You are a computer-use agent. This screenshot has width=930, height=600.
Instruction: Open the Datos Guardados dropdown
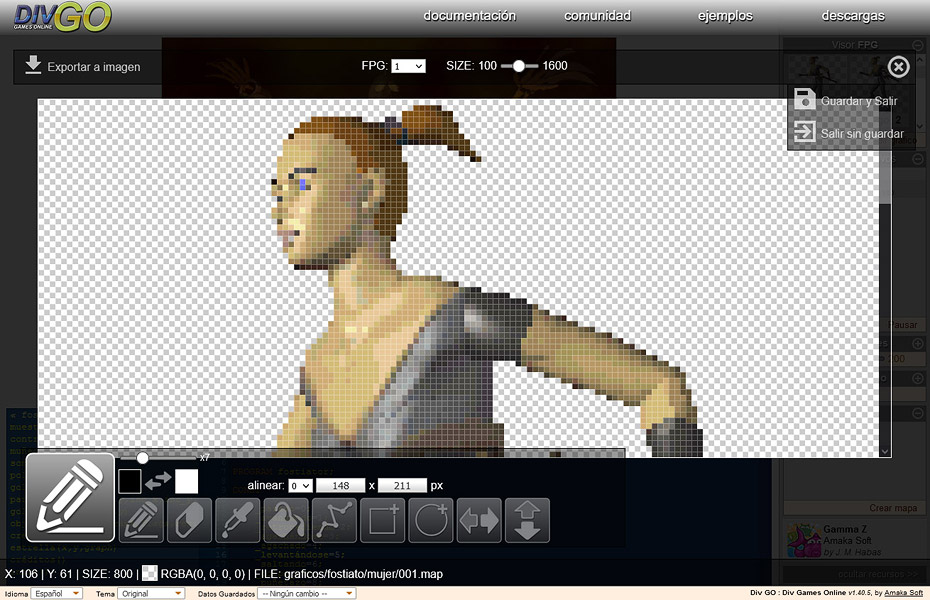click(x=307, y=593)
